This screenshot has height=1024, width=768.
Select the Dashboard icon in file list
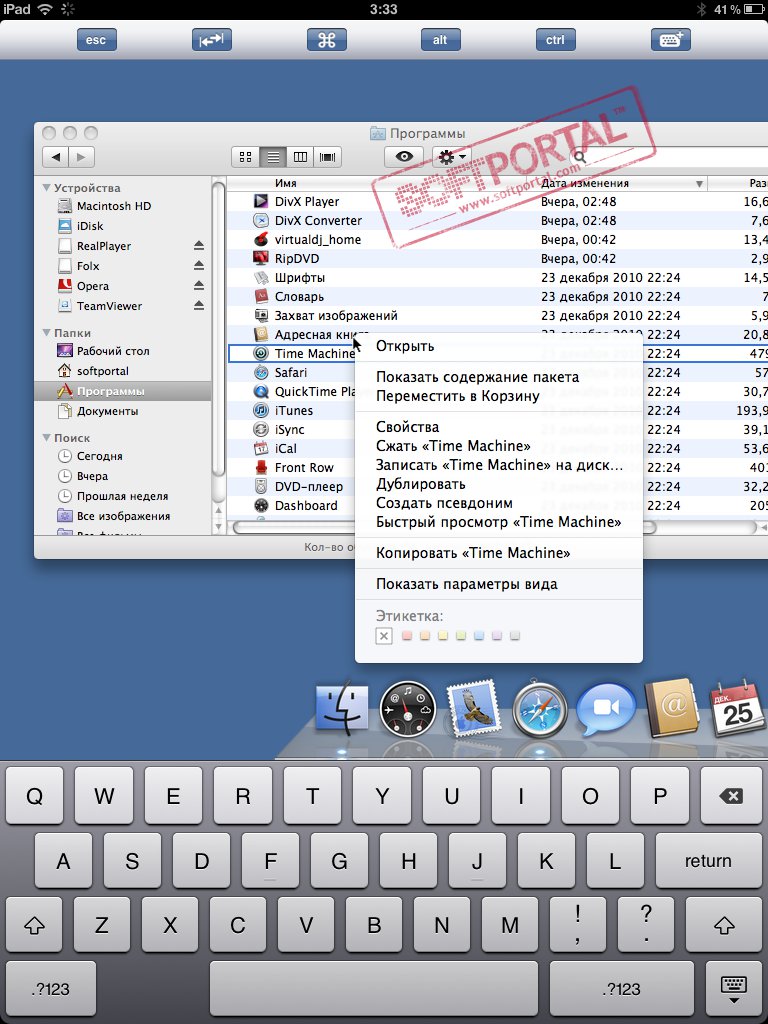(261, 505)
